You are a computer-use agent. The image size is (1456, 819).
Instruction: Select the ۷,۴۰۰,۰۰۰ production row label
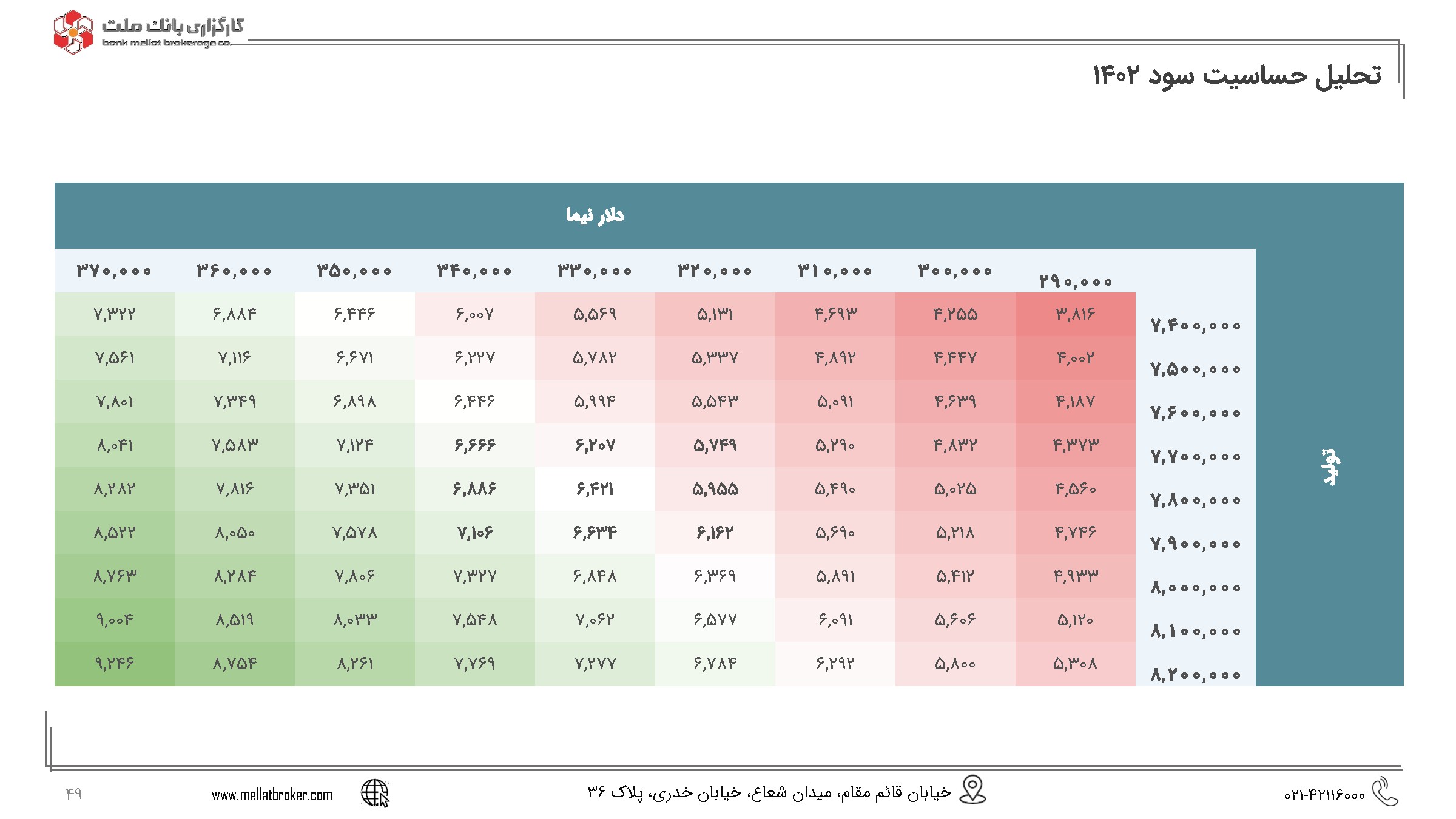[1196, 325]
